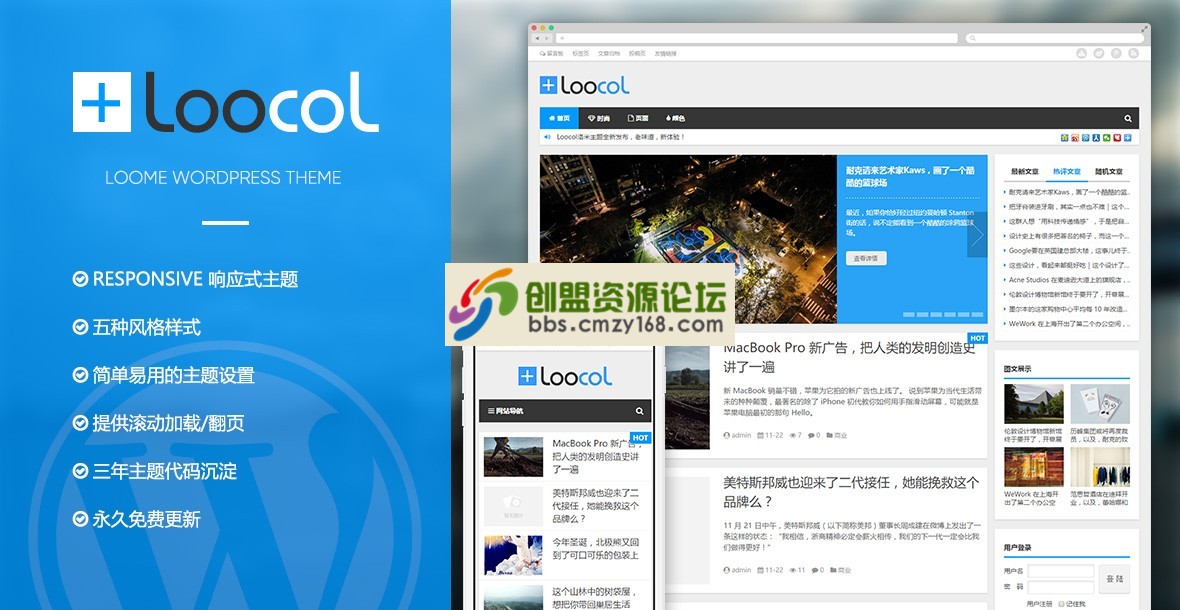Open the 文章归档 top link
Viewport: 1180px width, 610px height.
point(609,53)
